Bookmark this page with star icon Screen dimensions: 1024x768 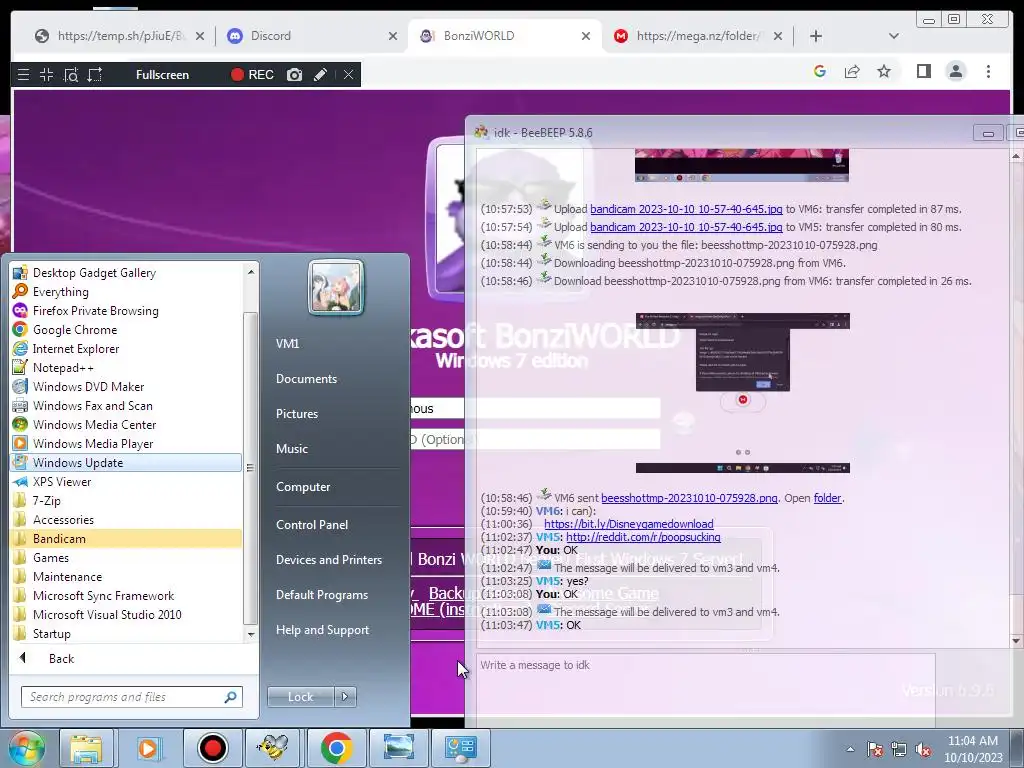click(x=884, y=71)
